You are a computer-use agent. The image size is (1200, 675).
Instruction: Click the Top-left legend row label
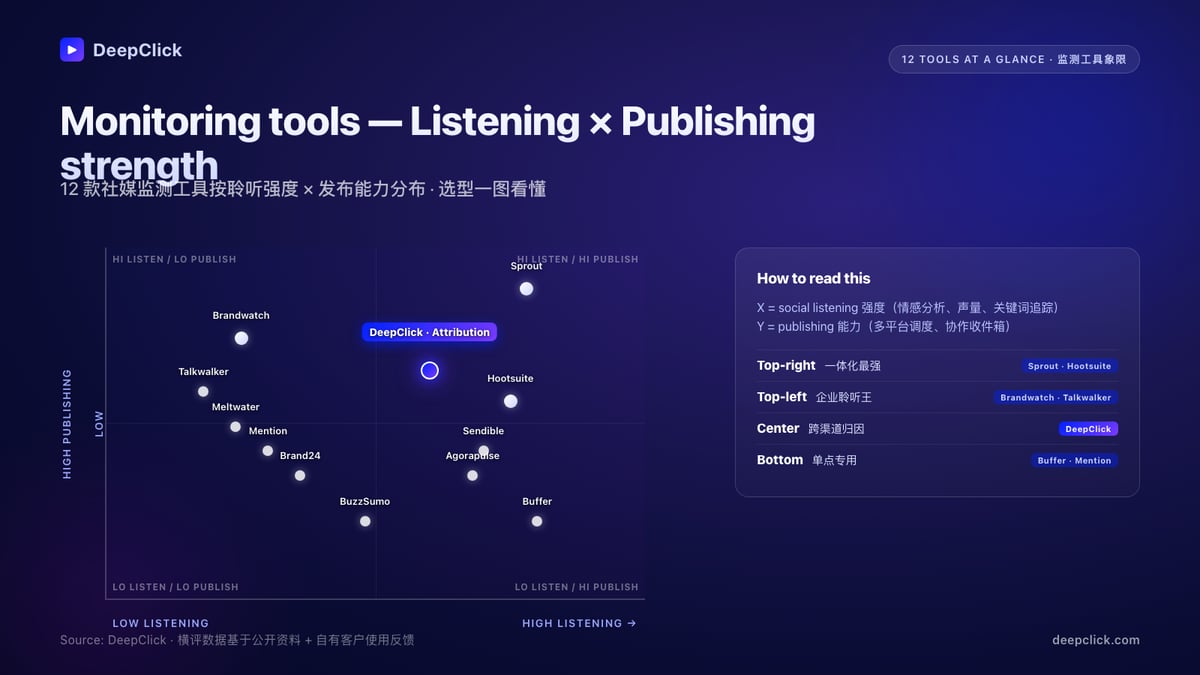tap(782, 397)
